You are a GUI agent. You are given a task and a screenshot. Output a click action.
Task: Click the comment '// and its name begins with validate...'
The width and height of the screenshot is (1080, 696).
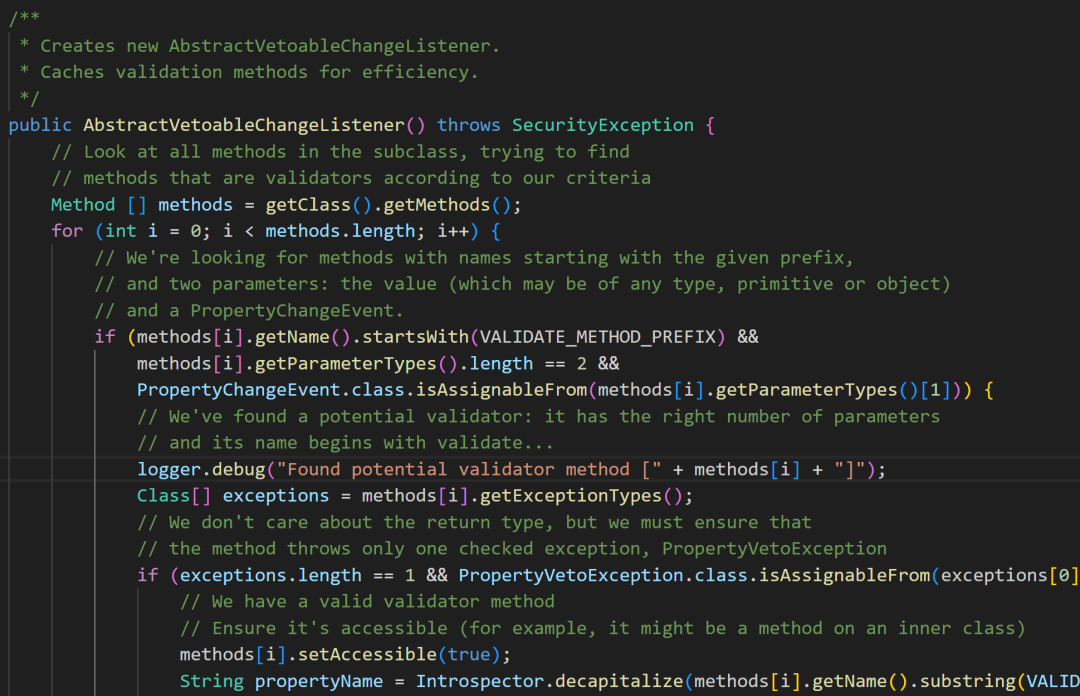click(345, 442)
